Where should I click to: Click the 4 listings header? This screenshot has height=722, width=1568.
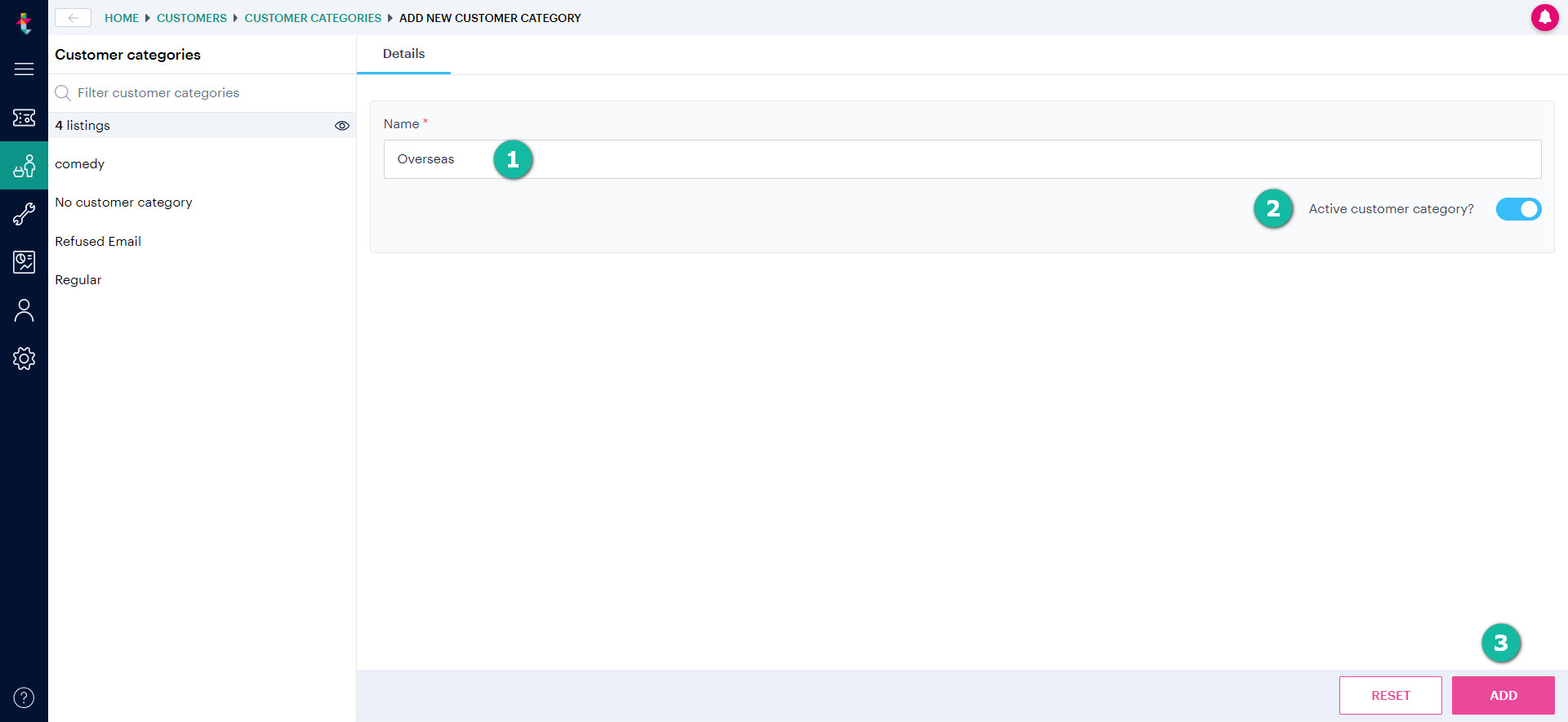[82, 126]
